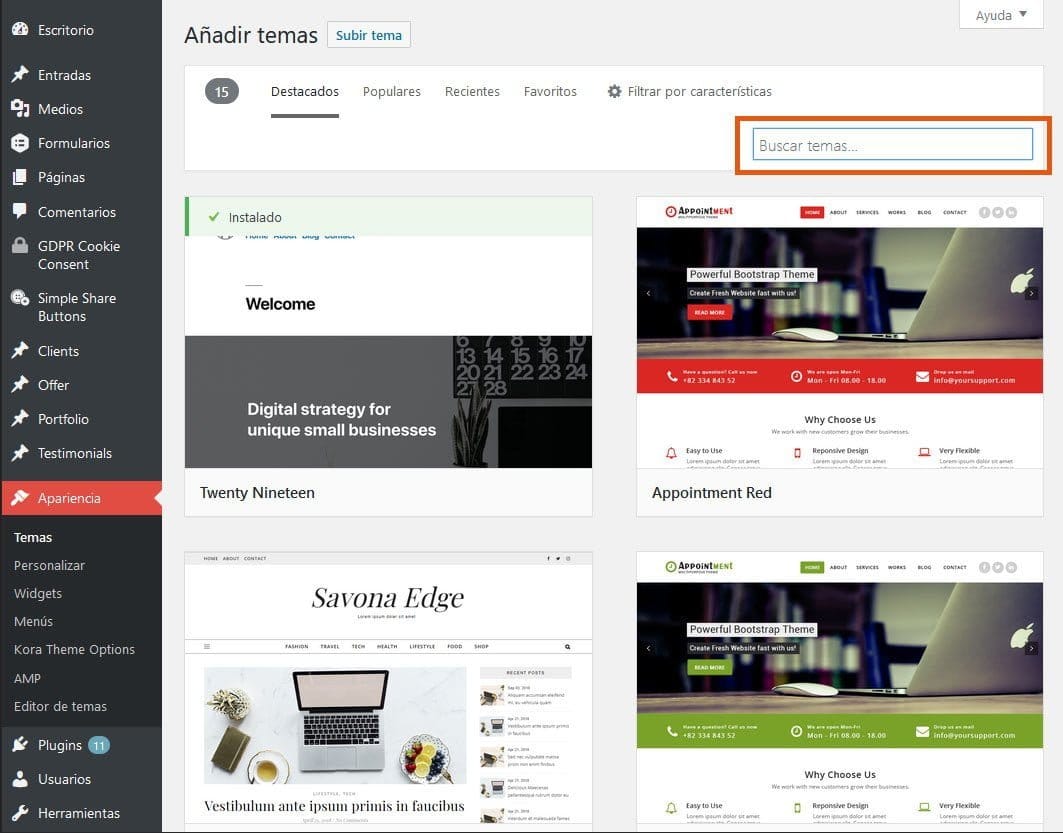The height and width of the screenshot is (833, 1063).
Task: Switch to the Recientes tab
Action: pos(472,91)
